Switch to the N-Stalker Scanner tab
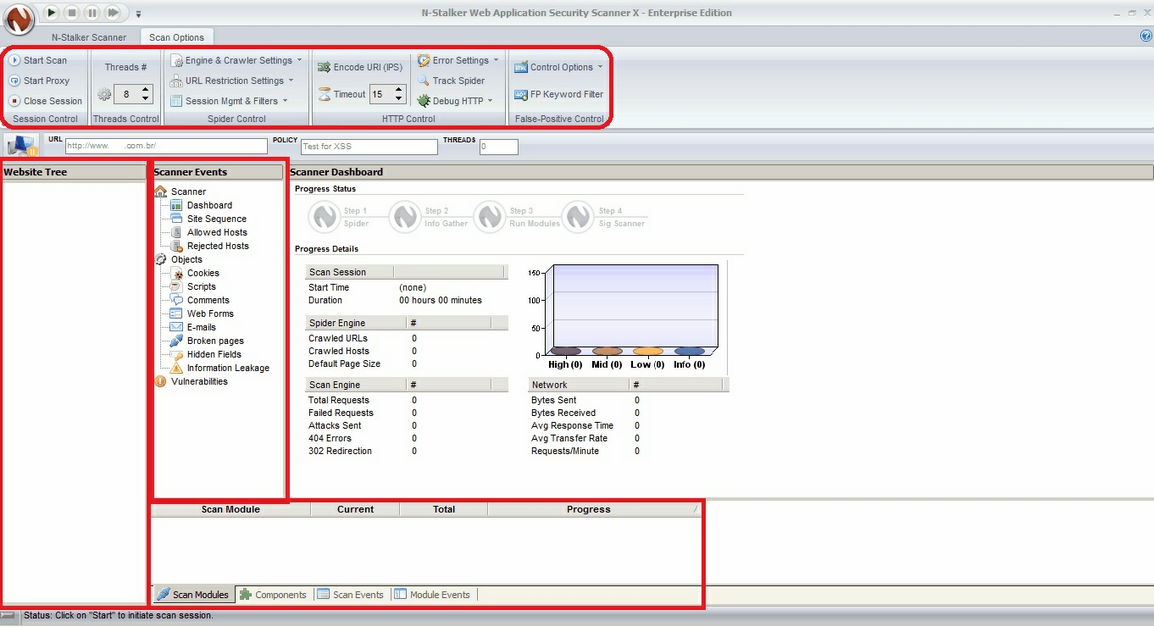Viewport: 1154px width, 627px height. pos(88,37)
